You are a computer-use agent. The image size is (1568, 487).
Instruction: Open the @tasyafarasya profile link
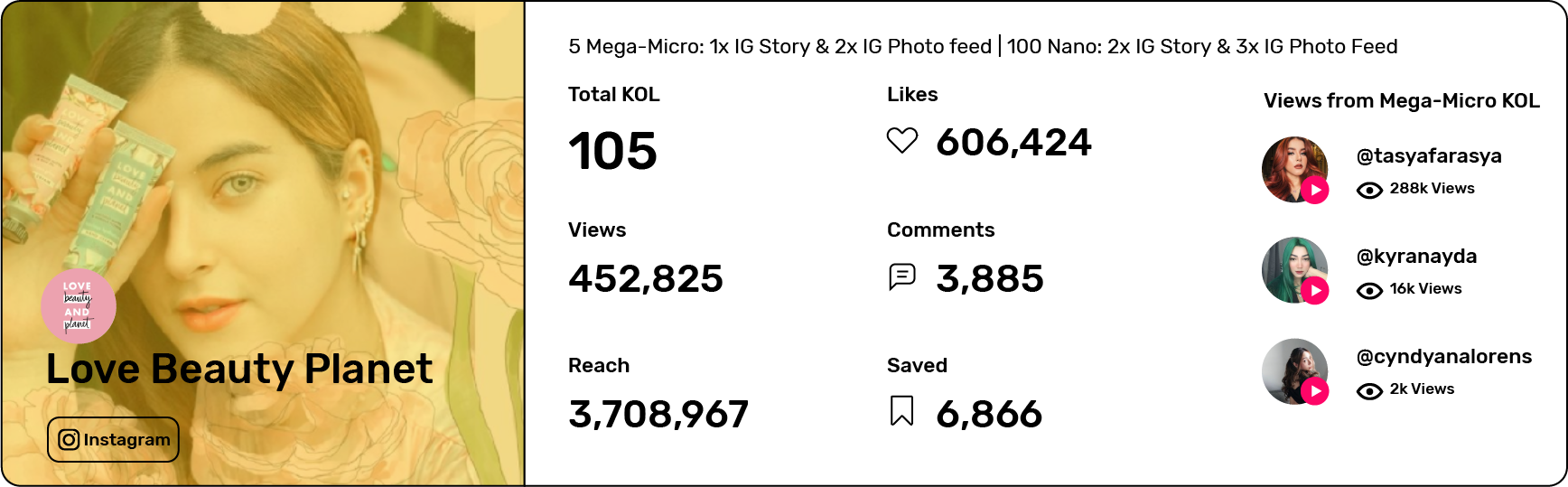1429,156
